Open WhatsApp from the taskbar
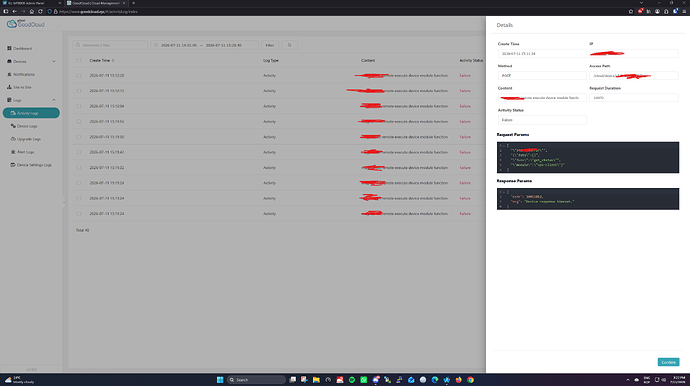The height and width of the screenshot is (386, 690). coord(363,379)
